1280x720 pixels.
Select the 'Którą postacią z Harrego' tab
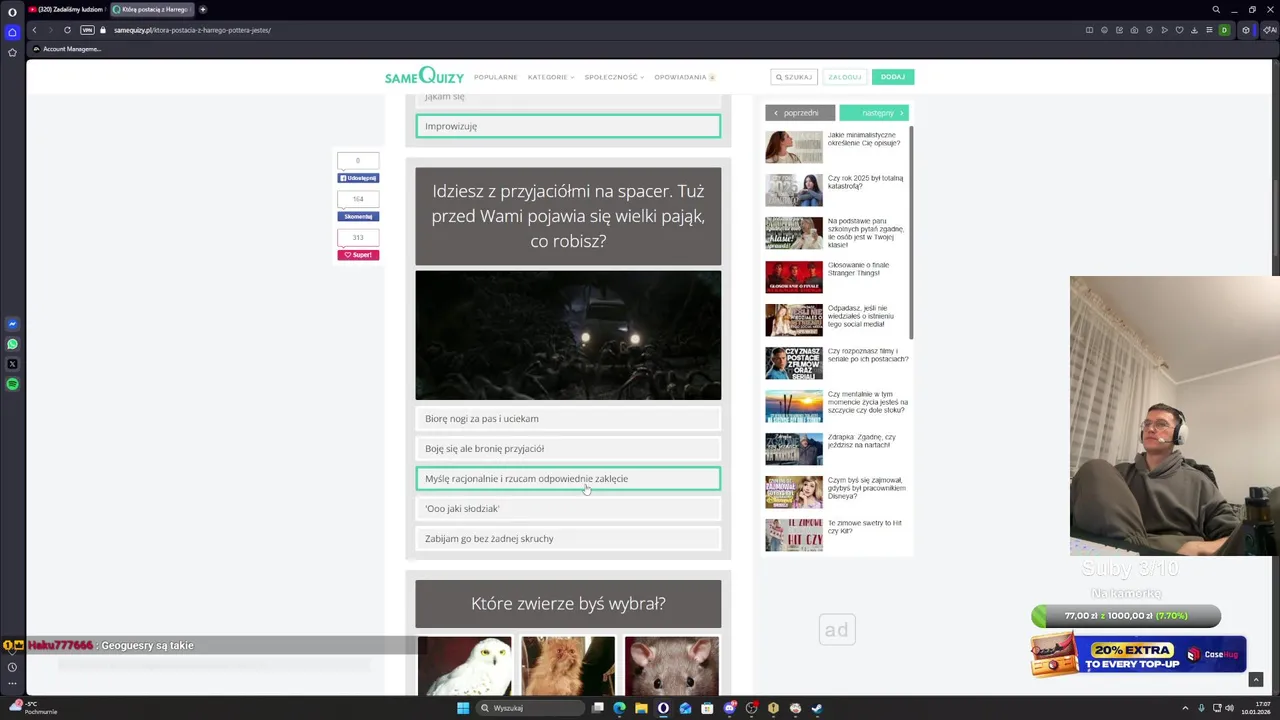click(151, 9)
